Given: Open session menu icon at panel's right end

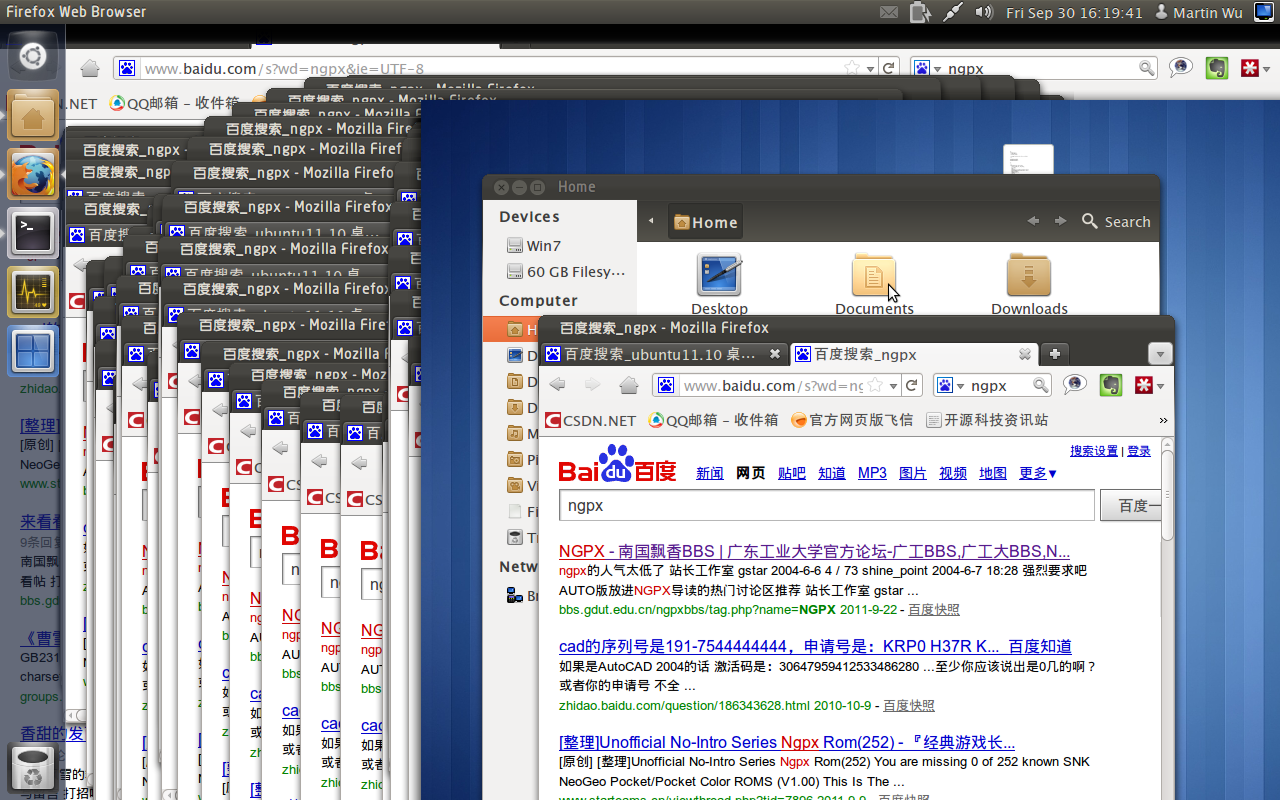Looking at the screenshot, I should click(1263, 12).
